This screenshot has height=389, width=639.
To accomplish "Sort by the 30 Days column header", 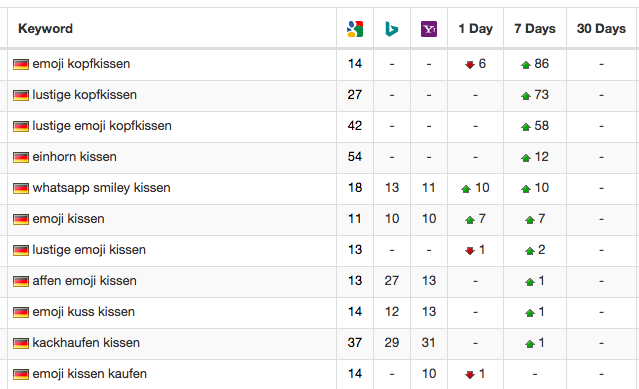I will point(601,29).
